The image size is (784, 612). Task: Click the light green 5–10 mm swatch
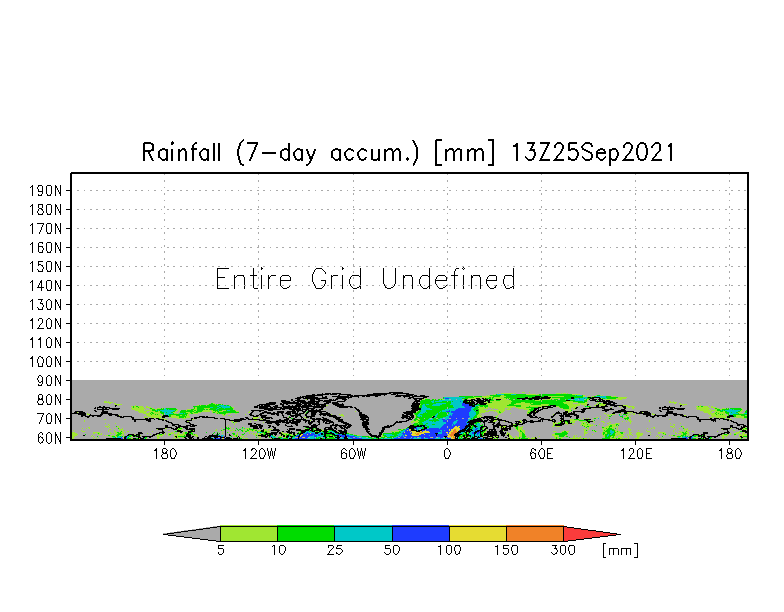tap(249, 534)
